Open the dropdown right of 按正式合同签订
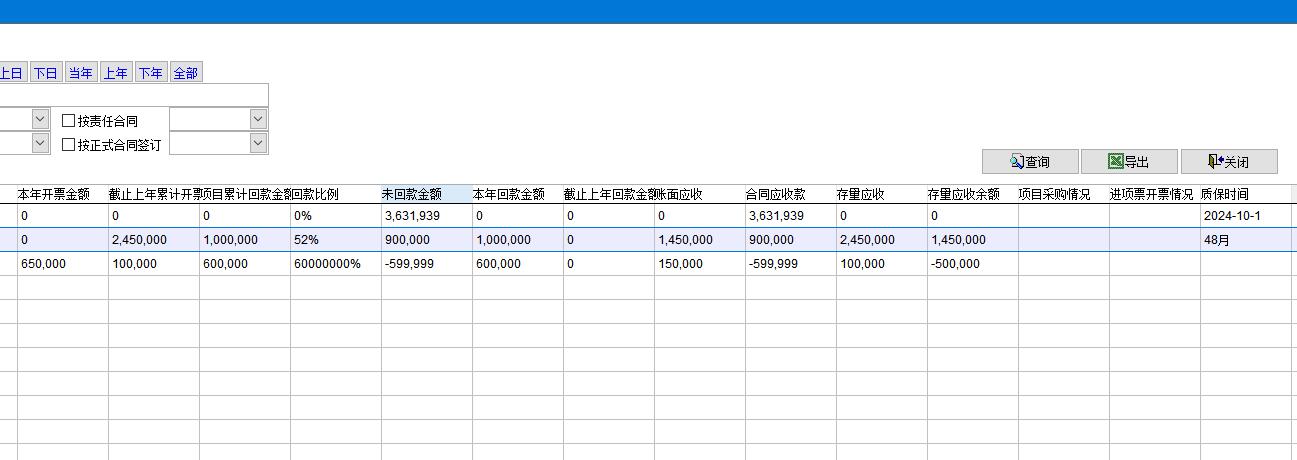The height and width of the screenshot is (460, 1297). 258,143
